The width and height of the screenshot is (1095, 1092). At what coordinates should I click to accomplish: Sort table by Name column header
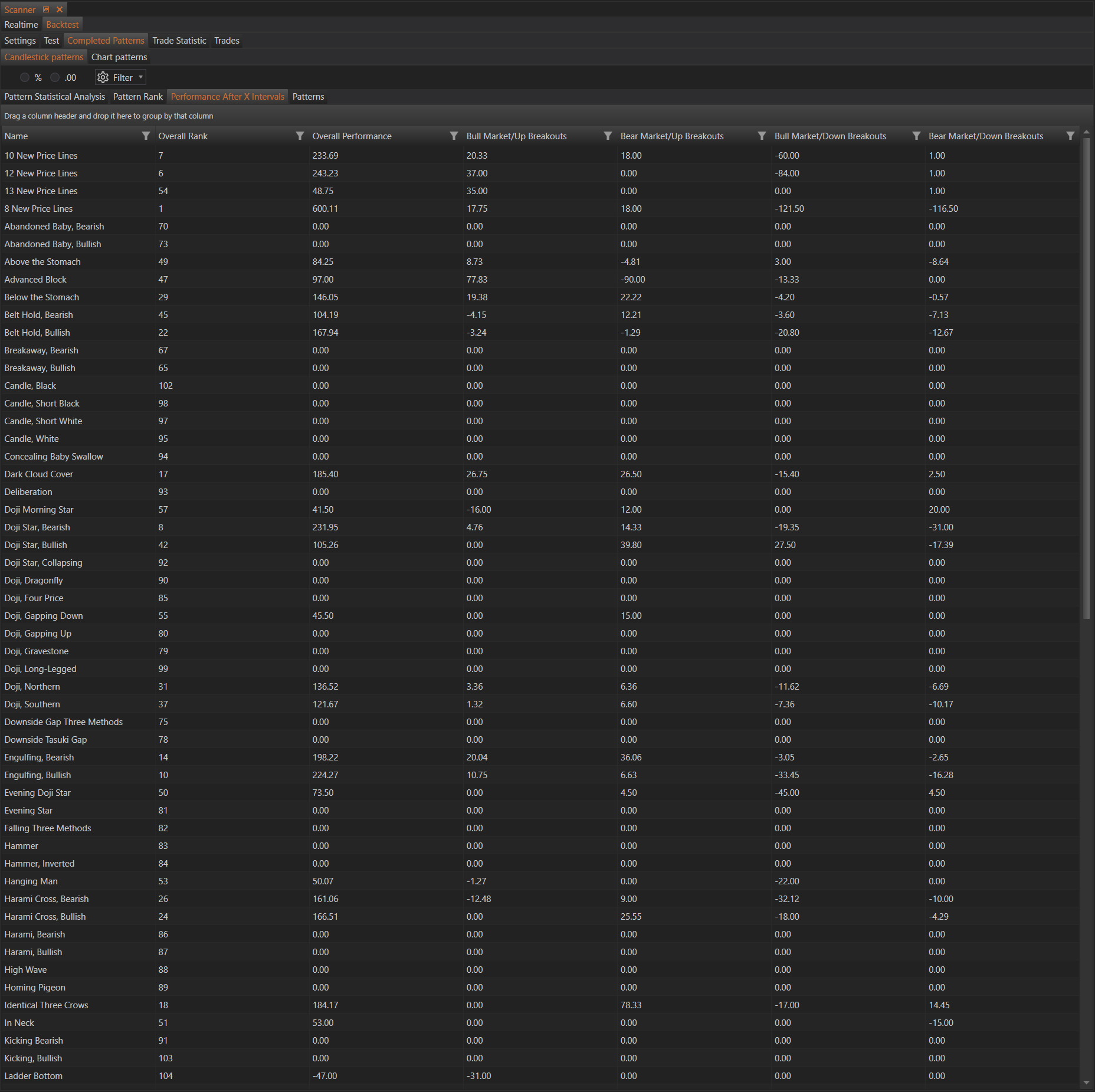pos(16,136)
